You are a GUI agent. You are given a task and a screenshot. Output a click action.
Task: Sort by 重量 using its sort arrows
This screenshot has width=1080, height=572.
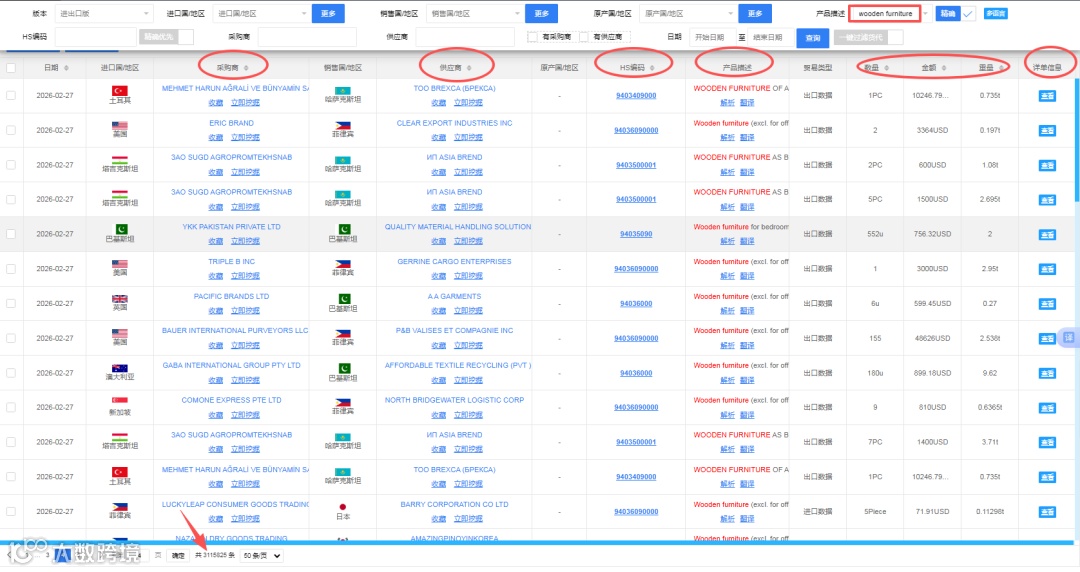[1001, 68]
